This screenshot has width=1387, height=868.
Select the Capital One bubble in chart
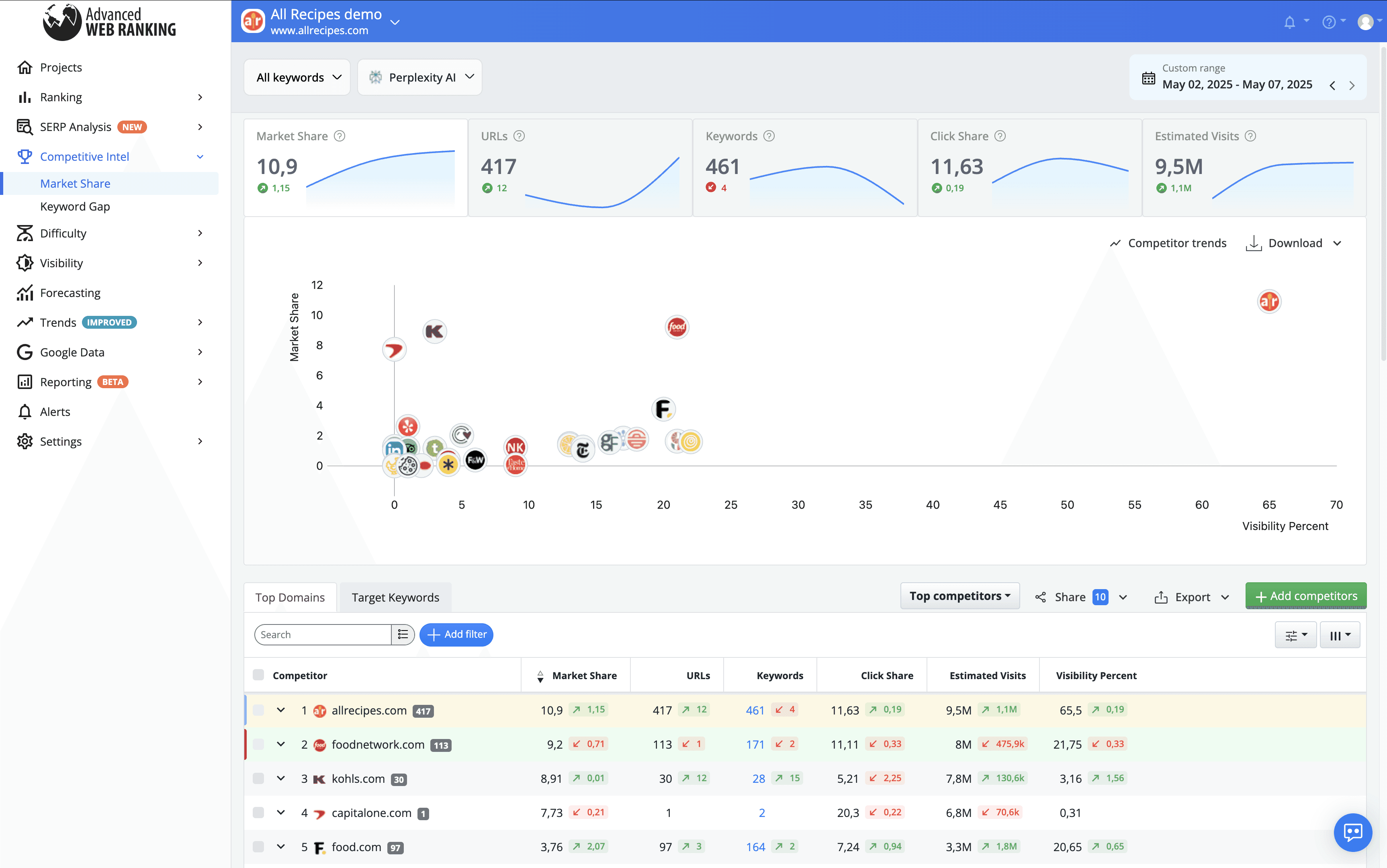394,349
